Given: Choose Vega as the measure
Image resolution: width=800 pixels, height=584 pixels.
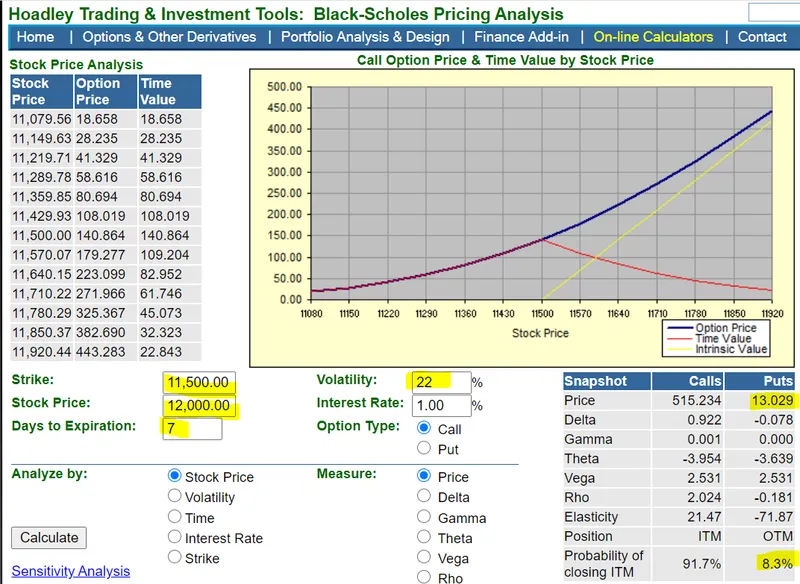Looking at the screenshot, I should point(423,557).
